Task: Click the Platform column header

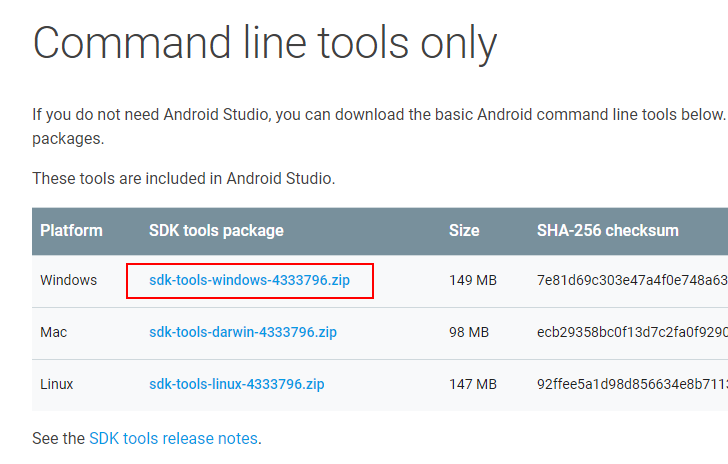Action: 71,230
